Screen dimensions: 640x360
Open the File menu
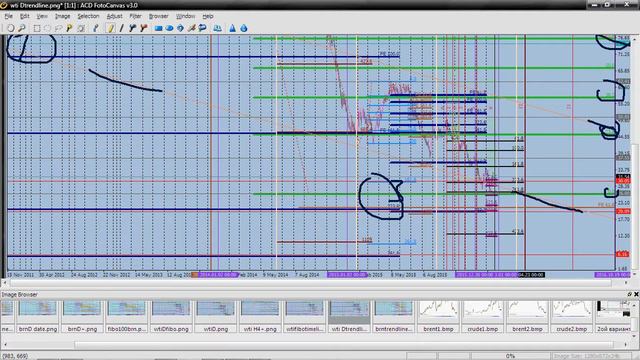[x=9, y=16]
